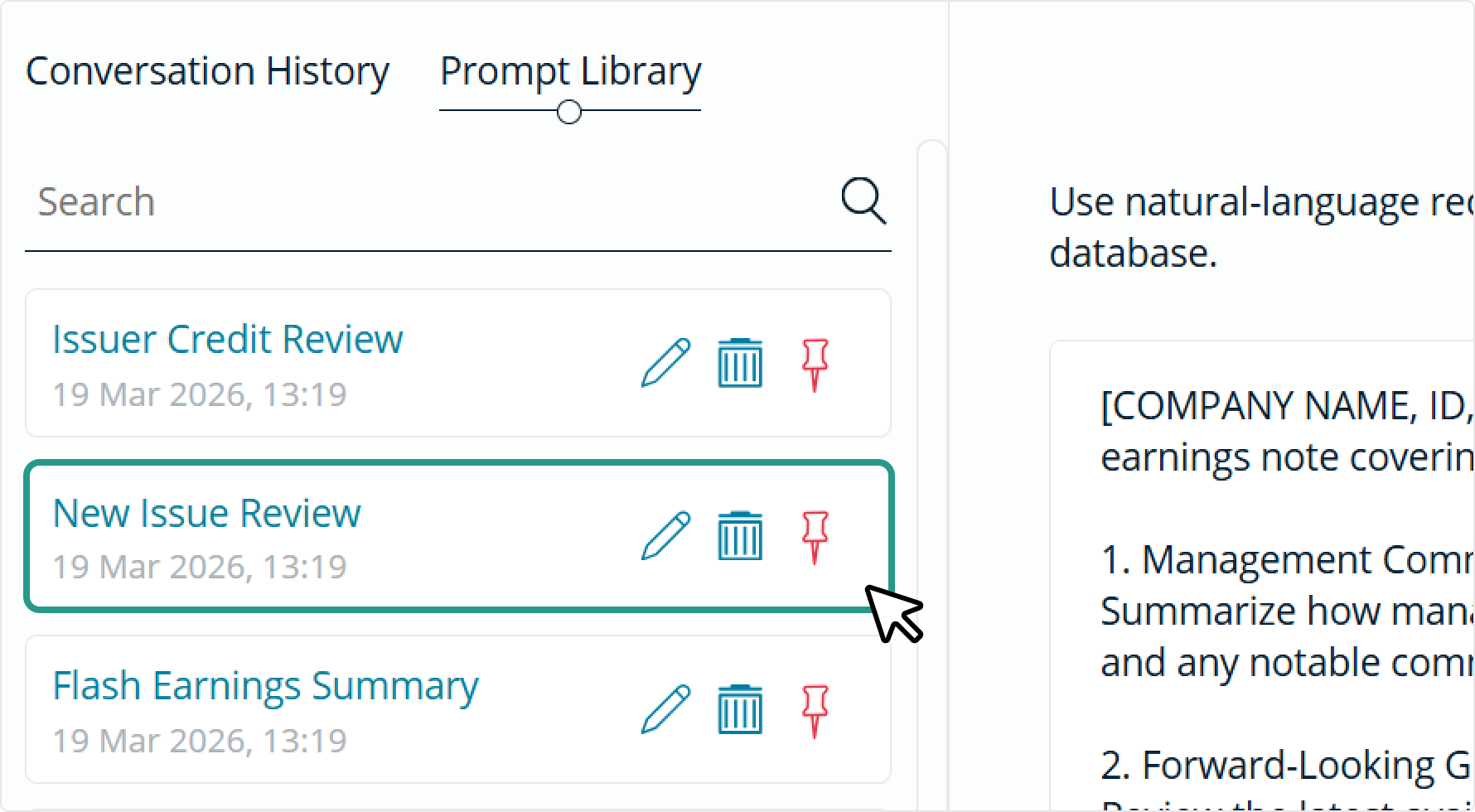Open the New Issue Review prompt

point(206,512)
